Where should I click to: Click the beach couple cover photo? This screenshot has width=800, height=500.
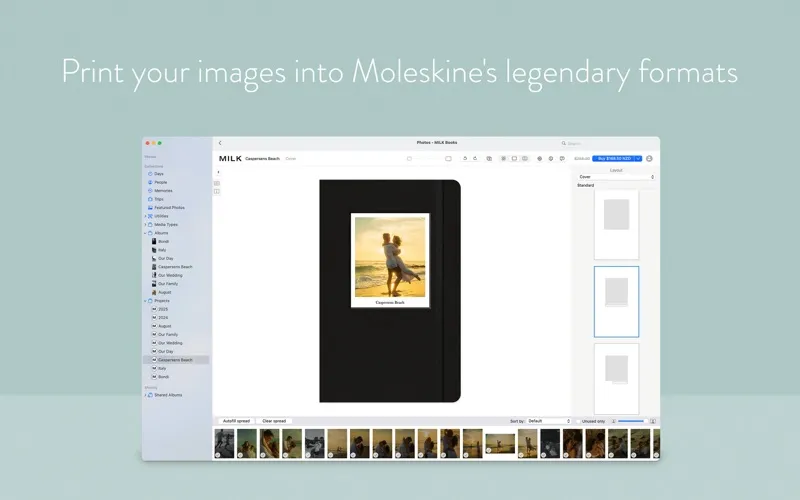(390, 257)
